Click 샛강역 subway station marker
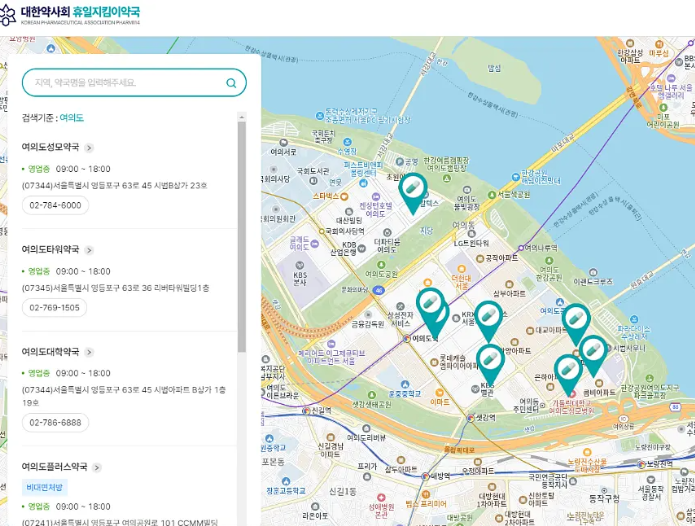 471,418
